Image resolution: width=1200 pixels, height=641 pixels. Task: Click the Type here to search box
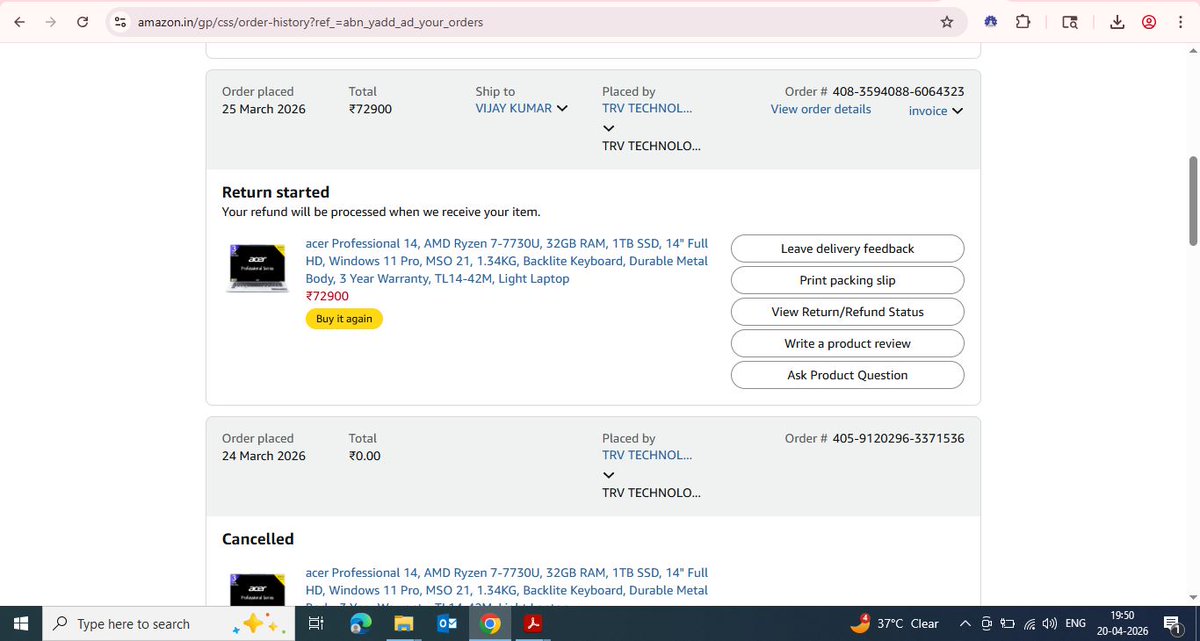tap(168, 623)
